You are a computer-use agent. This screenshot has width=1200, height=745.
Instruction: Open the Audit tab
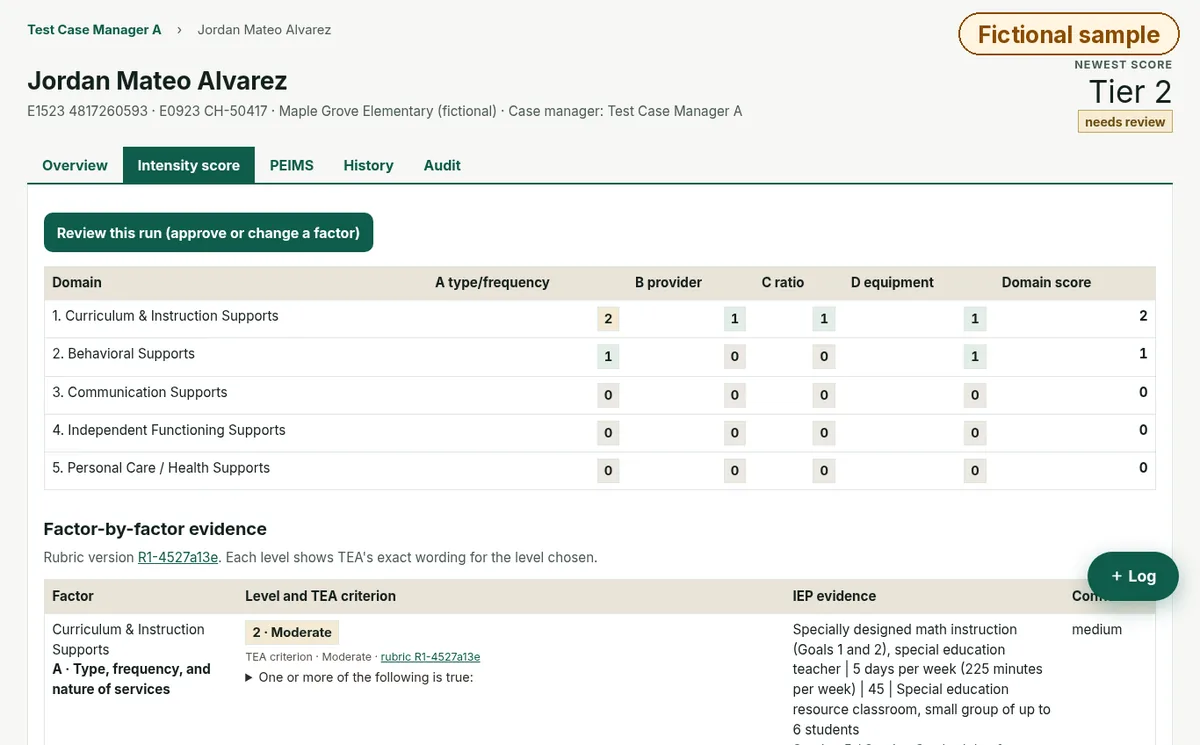point(442,165)
